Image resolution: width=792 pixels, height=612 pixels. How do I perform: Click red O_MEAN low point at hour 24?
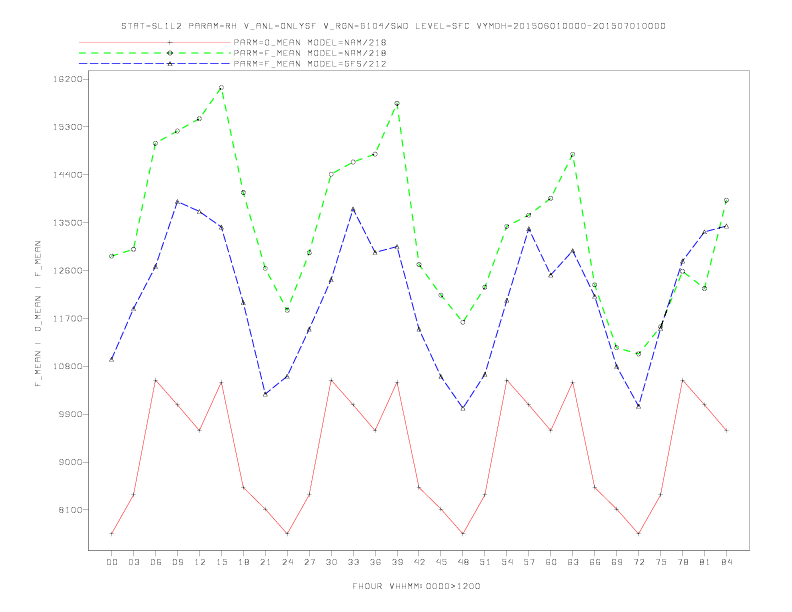click(x=287, y=534)
